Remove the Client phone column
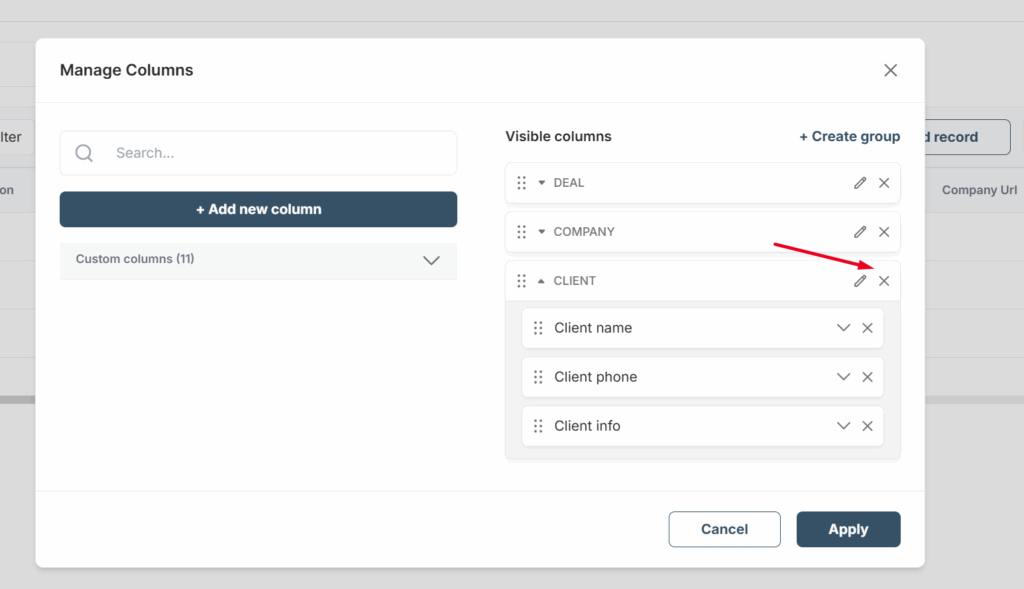Viewport: 1024px width, 589px height. click(x=867, y=377)
